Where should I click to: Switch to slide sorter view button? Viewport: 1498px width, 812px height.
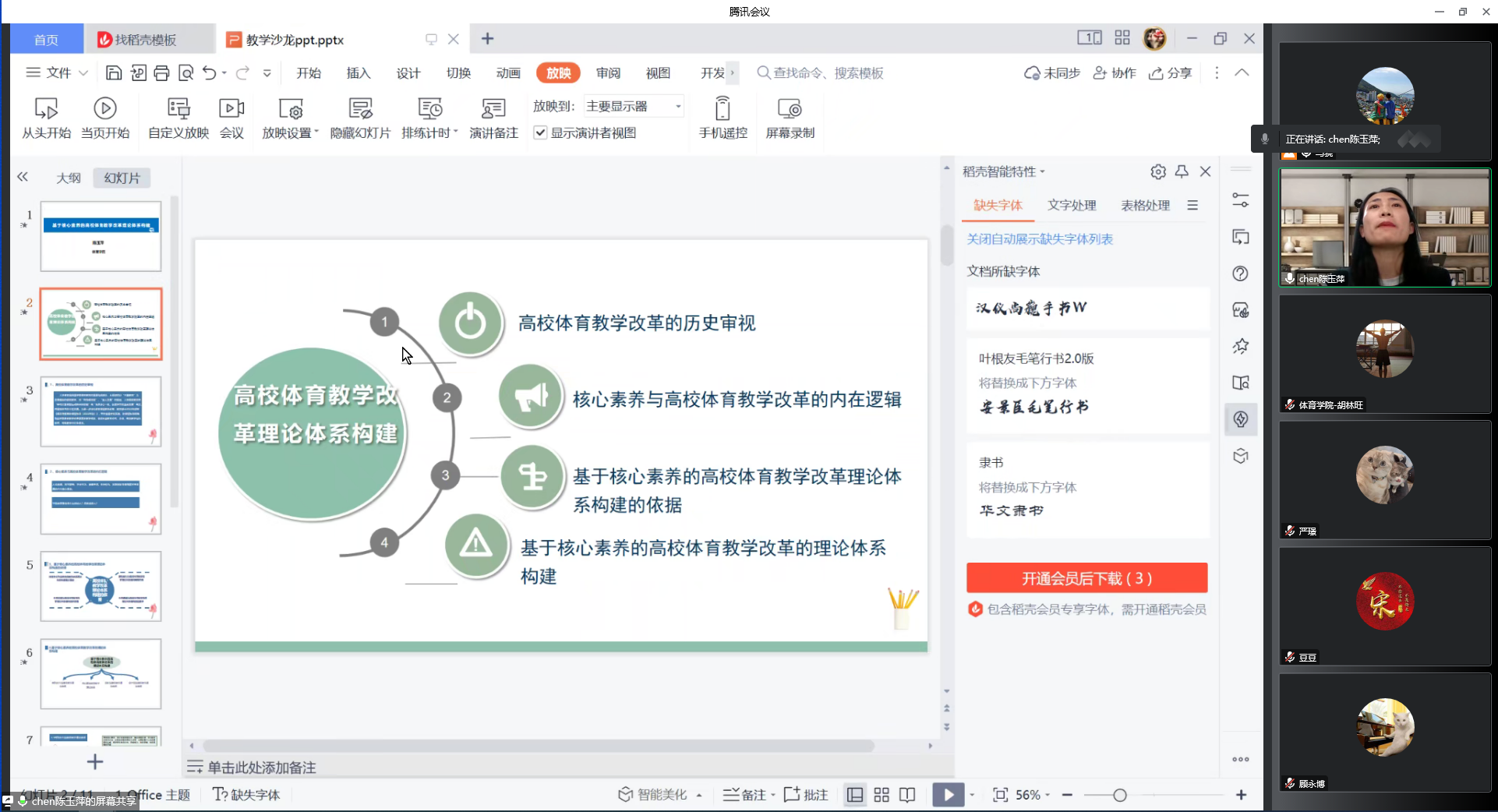point(881,795)
